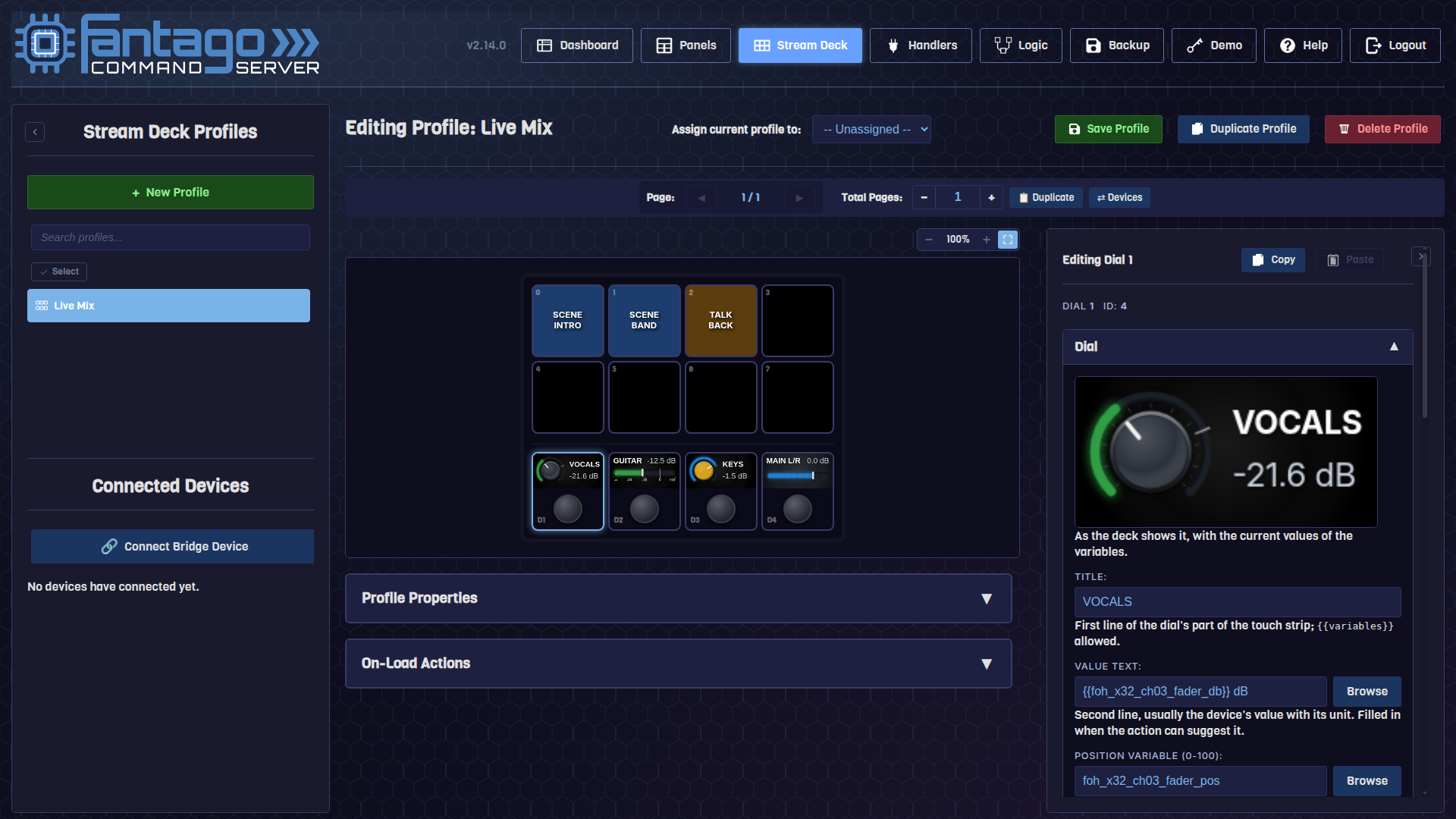Select the SCENE INTRO key

pos(568,321)
